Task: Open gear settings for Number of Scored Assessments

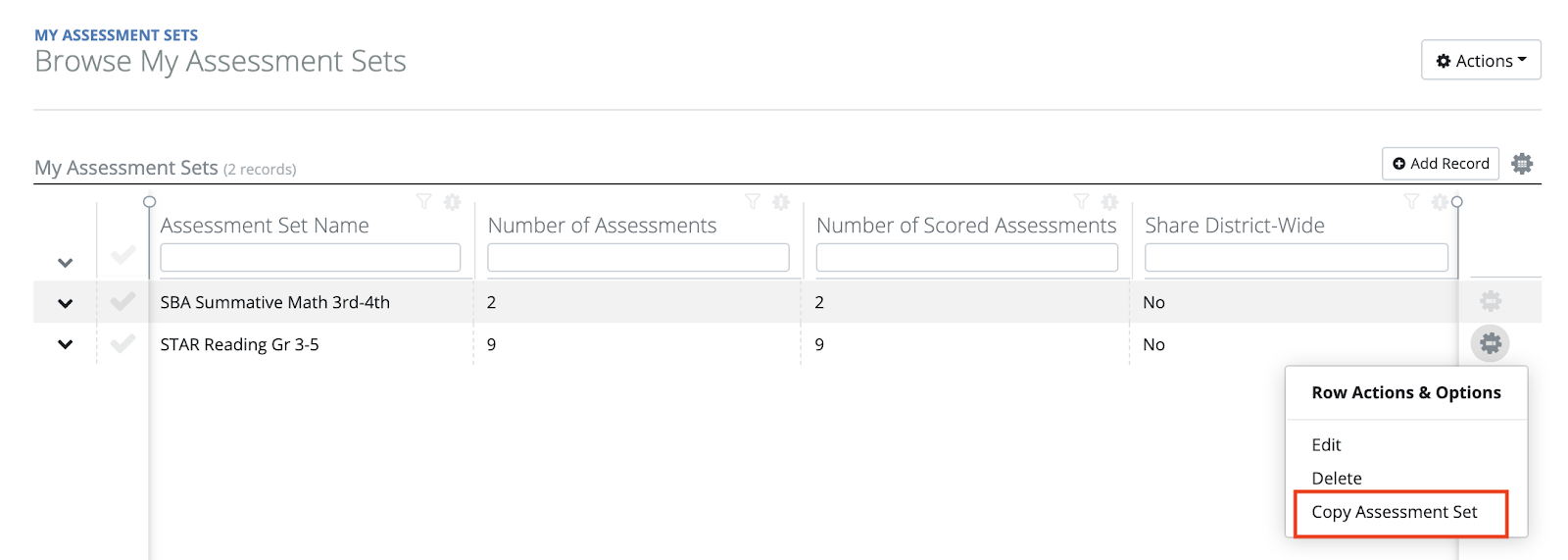Action: pyautogui.click(x=1109, y=202)
